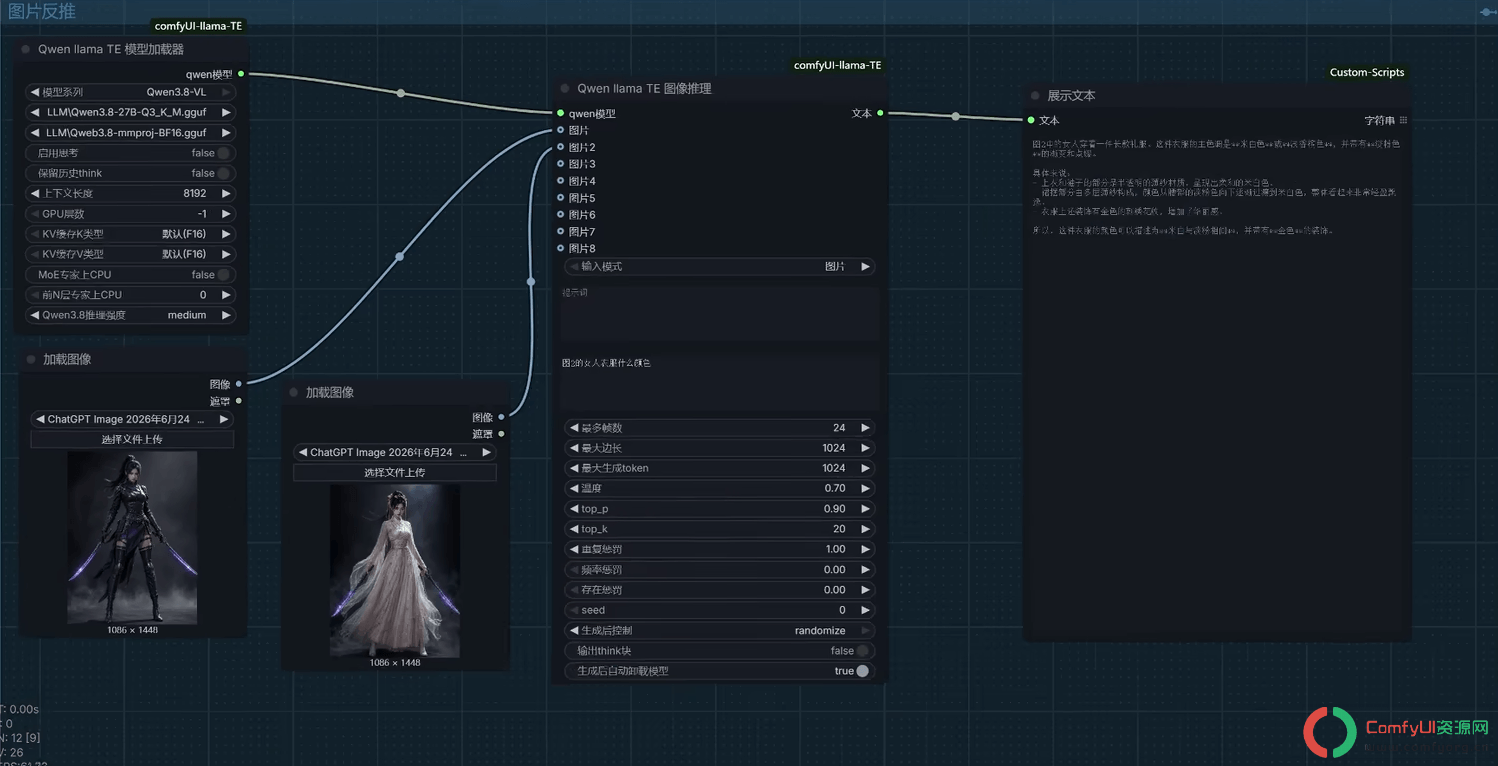Click the midpoint dot on the qwen模型 link
Screen dimensions: 1498x766
click(x=401, y=93)
